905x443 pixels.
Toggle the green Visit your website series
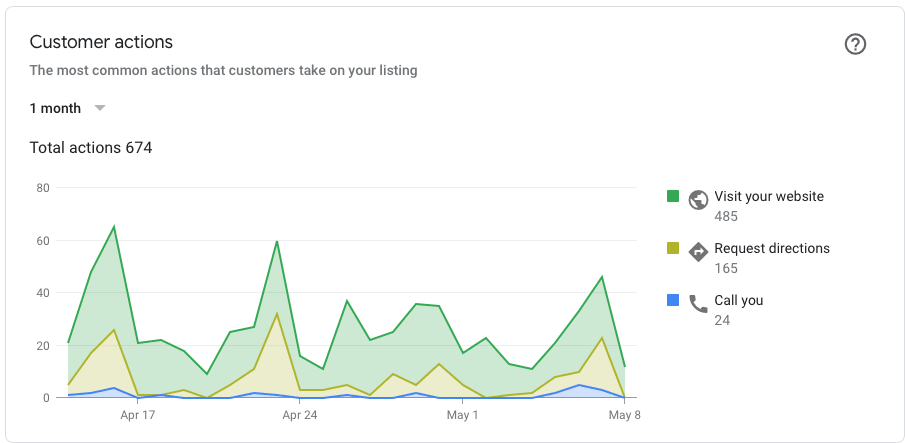tap(673, 196)
